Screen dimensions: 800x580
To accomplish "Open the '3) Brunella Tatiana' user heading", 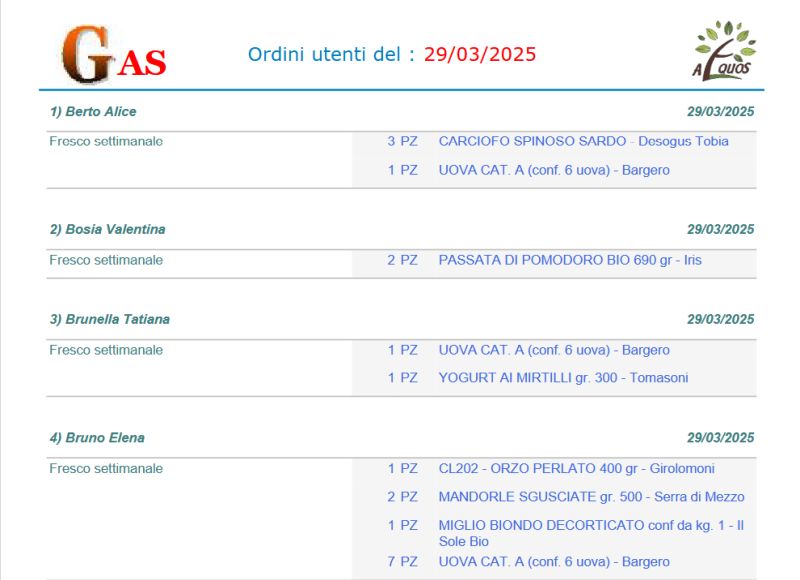I will 110,319.
